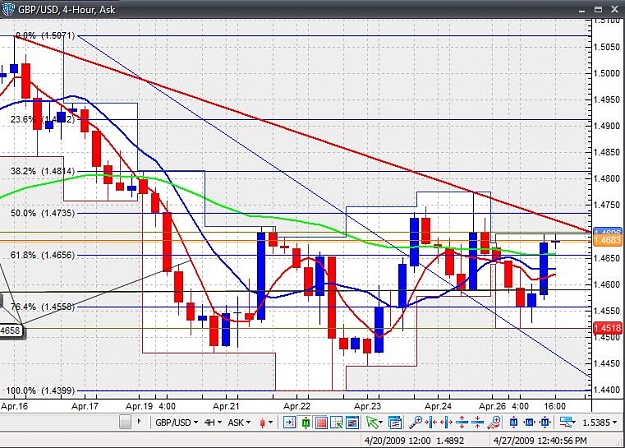Open the trade order icon dropdown

pos(568,422)
